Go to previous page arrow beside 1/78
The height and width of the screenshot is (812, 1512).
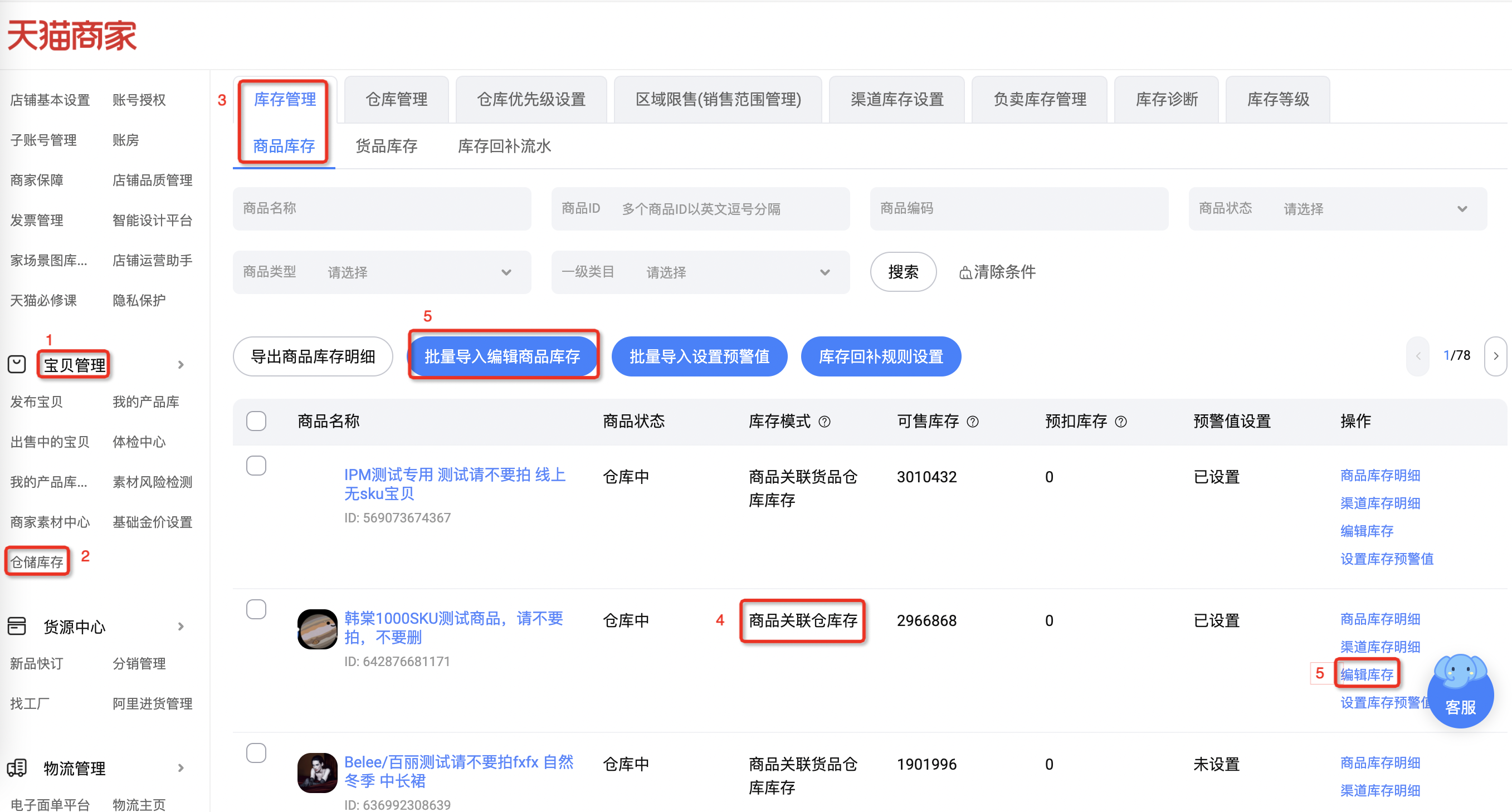pos(1418,356)
